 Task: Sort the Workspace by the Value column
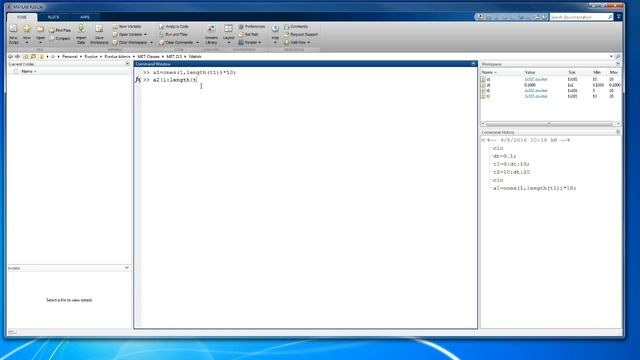tap(530, 72)
